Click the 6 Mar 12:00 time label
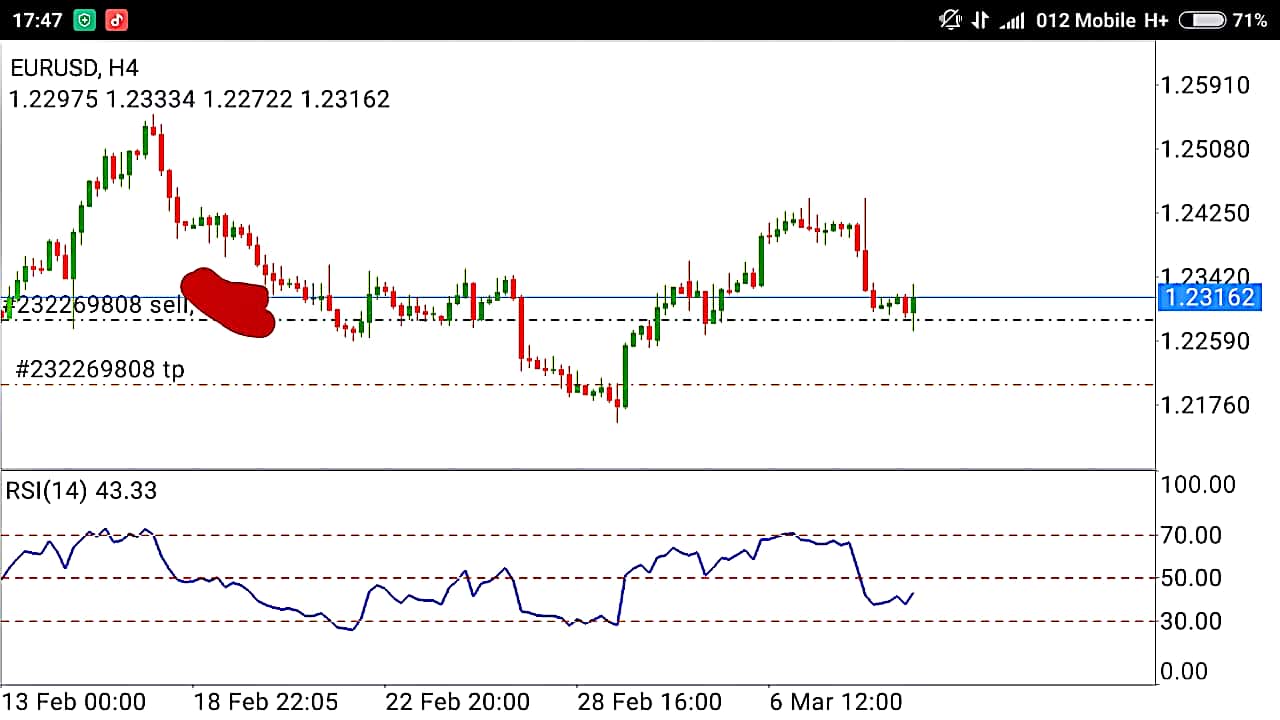Screen dimensions: 1280x720 click(x=836, y=701)
